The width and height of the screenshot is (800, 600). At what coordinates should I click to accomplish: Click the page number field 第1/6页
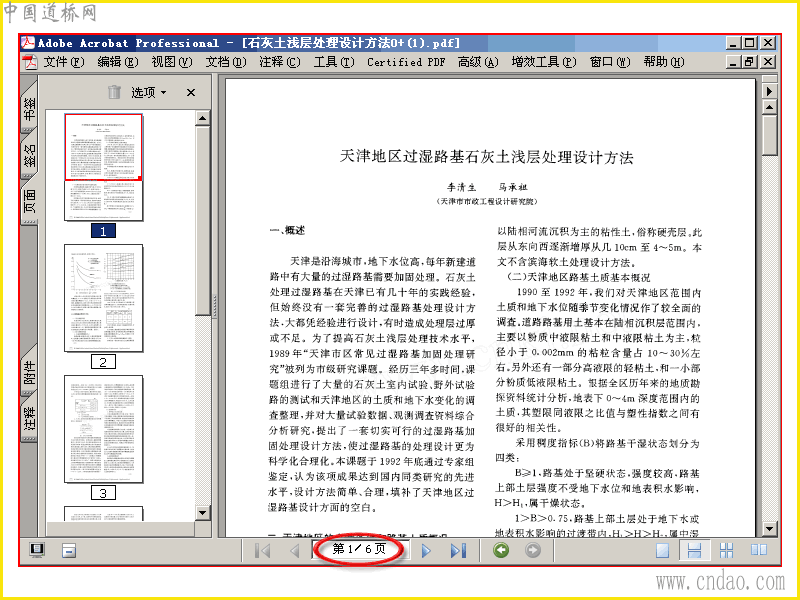pyautogui.click(x=359, y=549)
